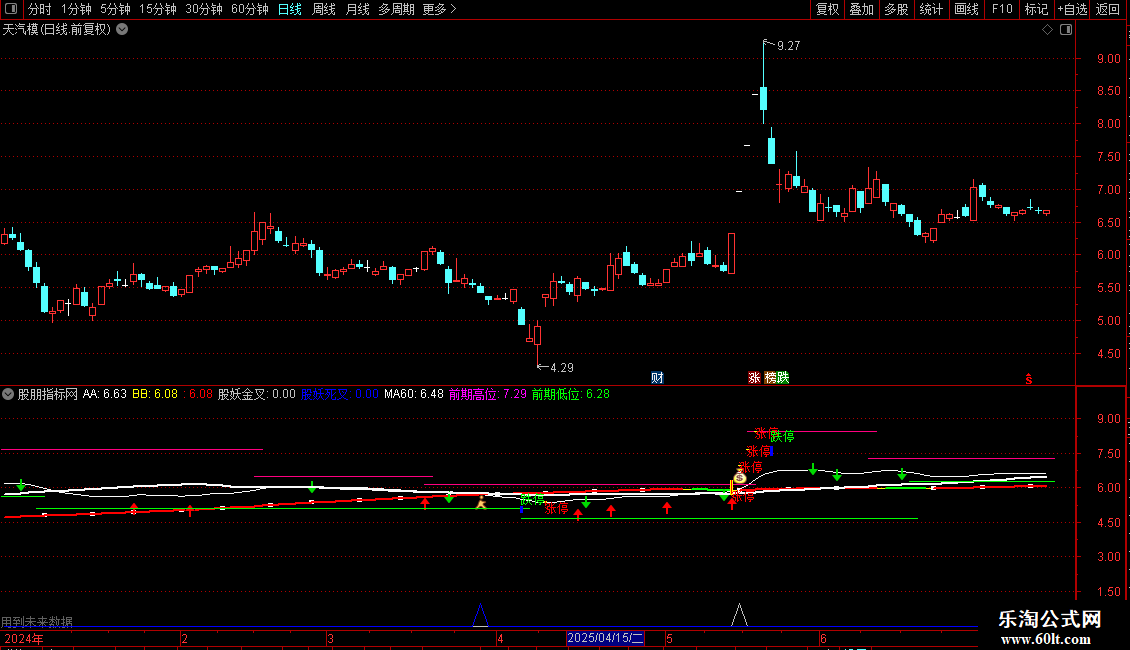The height and width of the screenshot is (650, 1130).
Task: Select the 60分钟 period tab
Action: [x=250, y=9]
